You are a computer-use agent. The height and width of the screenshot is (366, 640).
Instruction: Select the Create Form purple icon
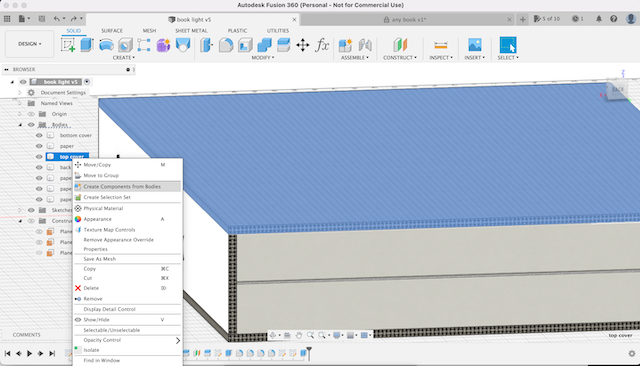pyautogui.click(x=163, y=45)
